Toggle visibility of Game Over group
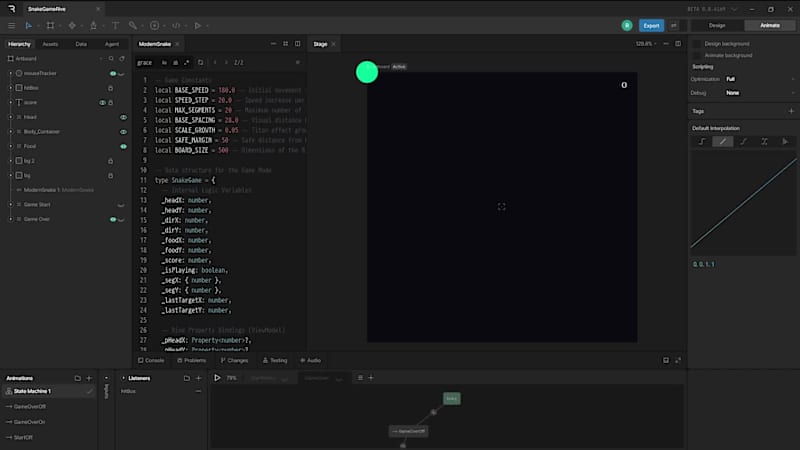Viewport: 800px width, 450px height. pyautogui.click(x=113, y=219)
